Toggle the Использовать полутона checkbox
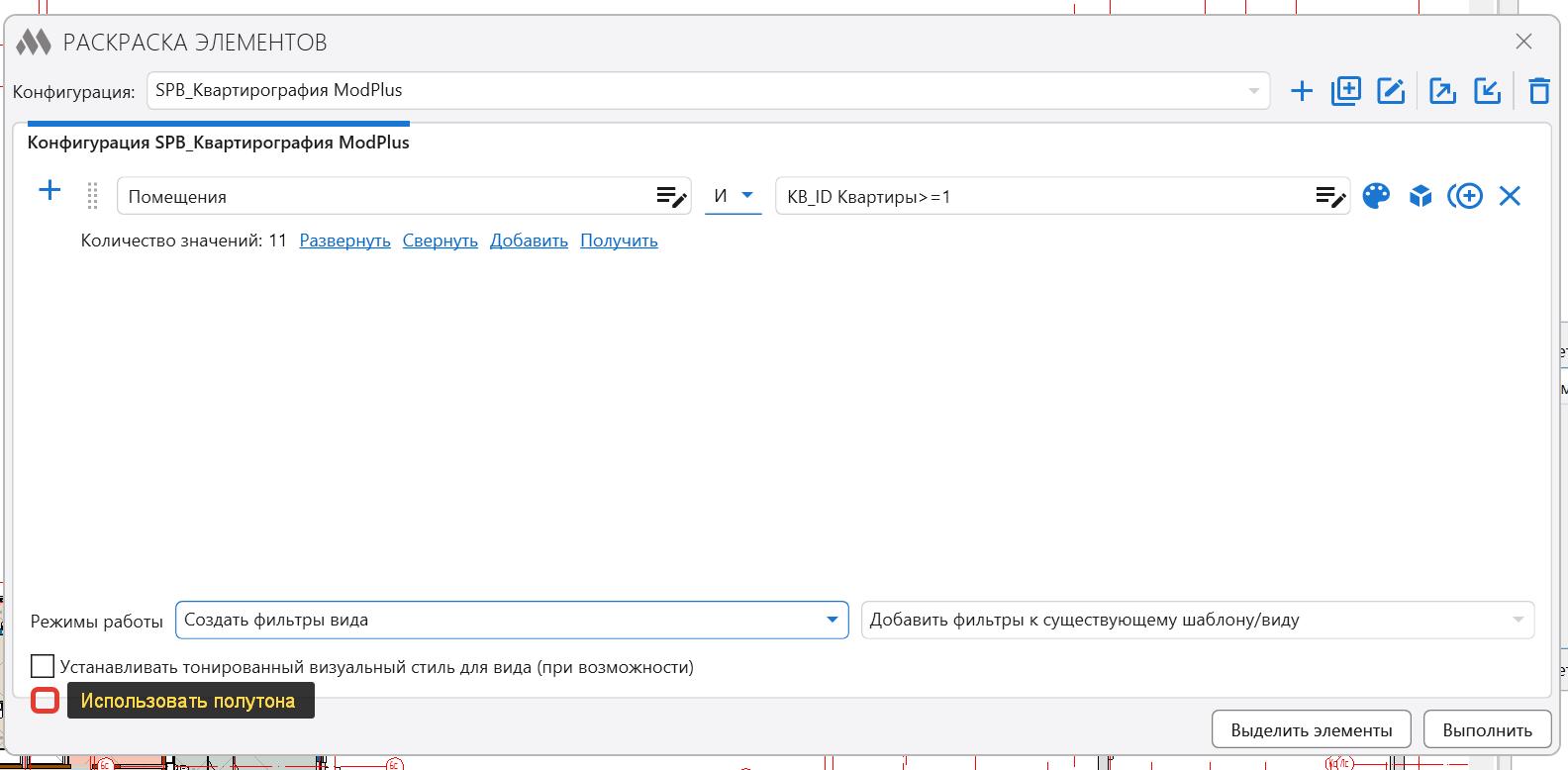This screenshot has width=1568, height=770. [x=46, y=701]
